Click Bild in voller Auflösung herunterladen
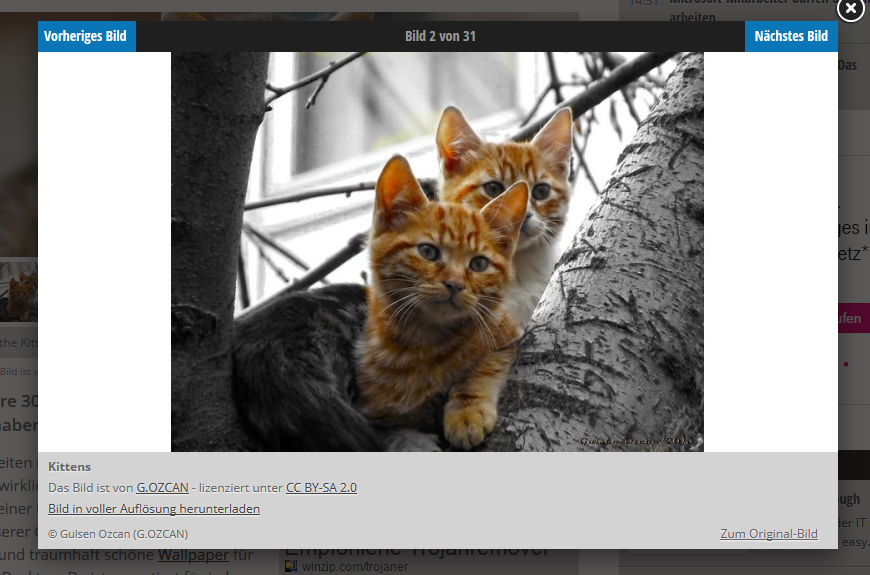Image resolution: width=870 pixels, height=575 pixels. 154,508
